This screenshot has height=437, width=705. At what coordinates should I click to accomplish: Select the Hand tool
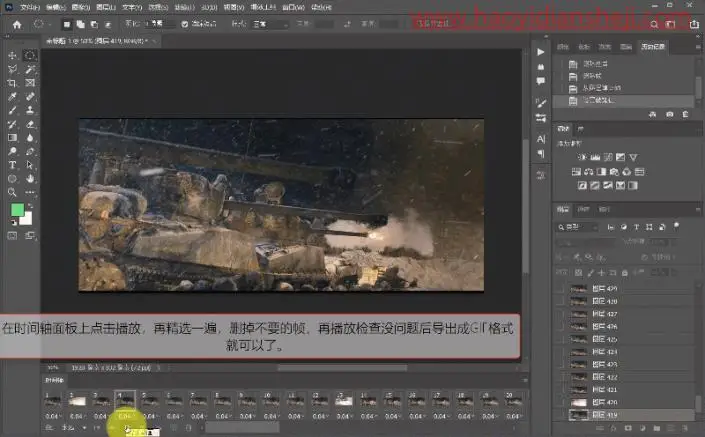pos(30,179)
